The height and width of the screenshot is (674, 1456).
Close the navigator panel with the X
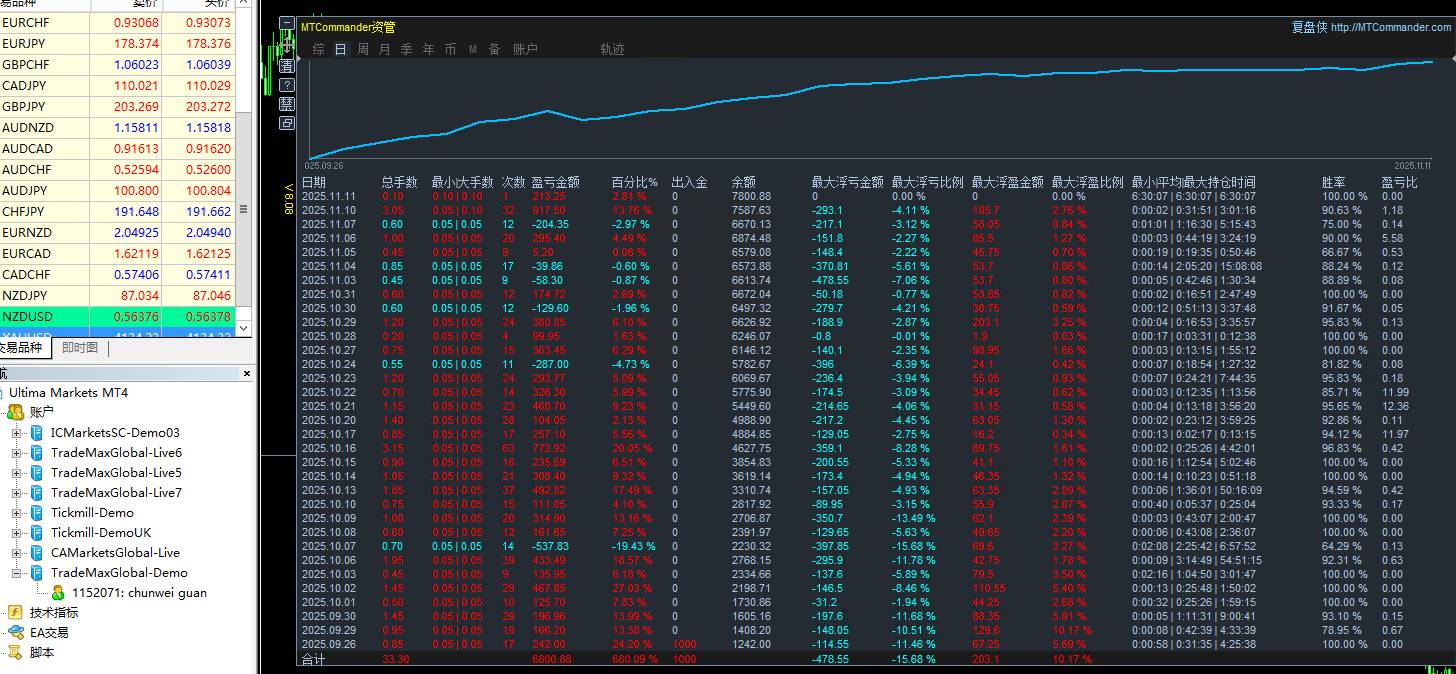tap(247, 374)
